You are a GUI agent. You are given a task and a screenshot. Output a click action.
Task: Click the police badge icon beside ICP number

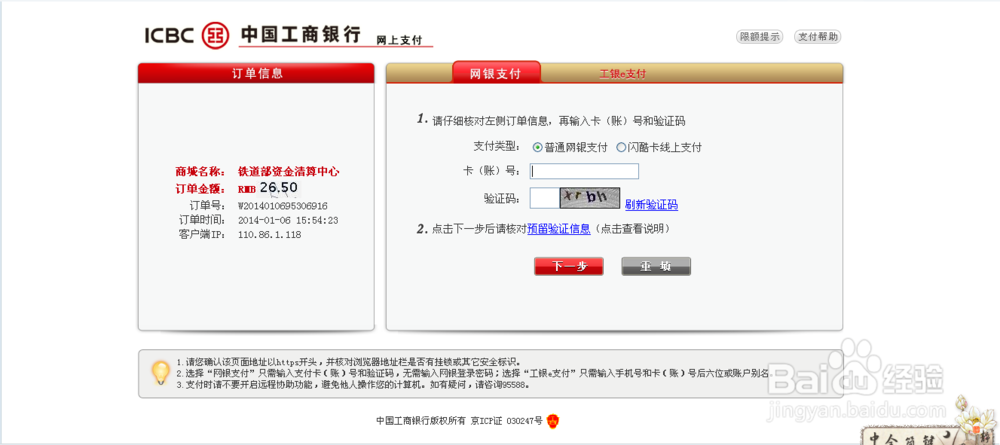[x=553, y=421]
